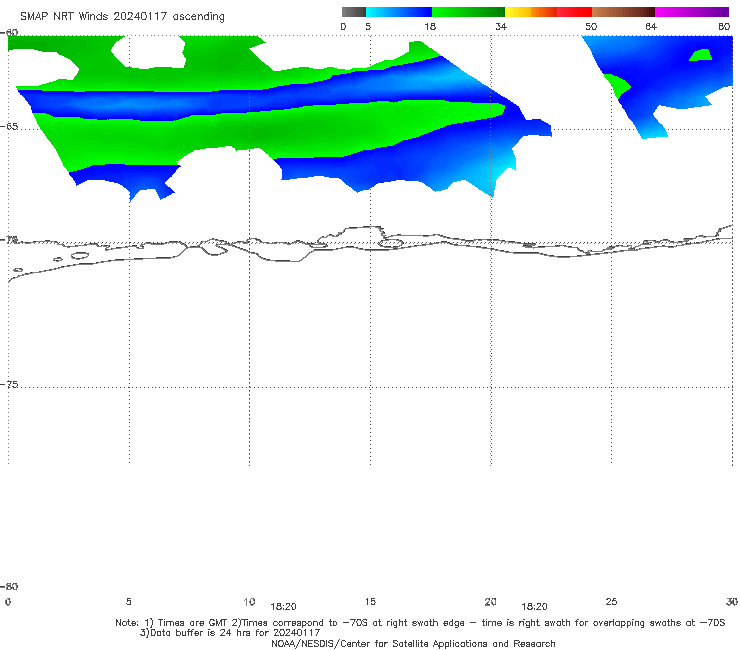Image resolution: width=740 pixels, height=650 pixels.
Task: Click the '25' longitude axis label
Action: click(611, 602)
